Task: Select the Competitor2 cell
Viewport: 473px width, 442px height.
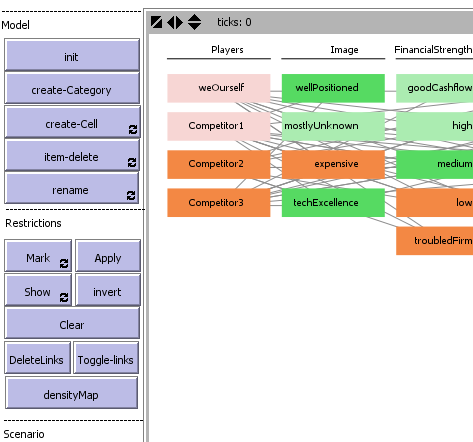Action: (219, 164)
